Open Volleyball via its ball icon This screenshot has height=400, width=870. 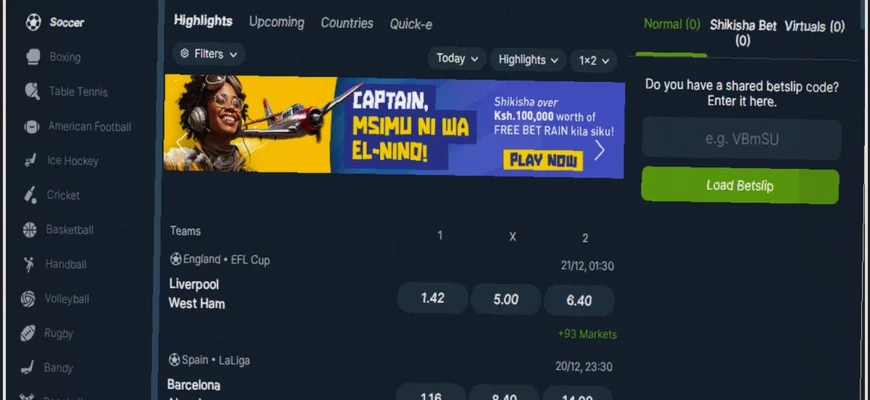(x=28, y=298)
